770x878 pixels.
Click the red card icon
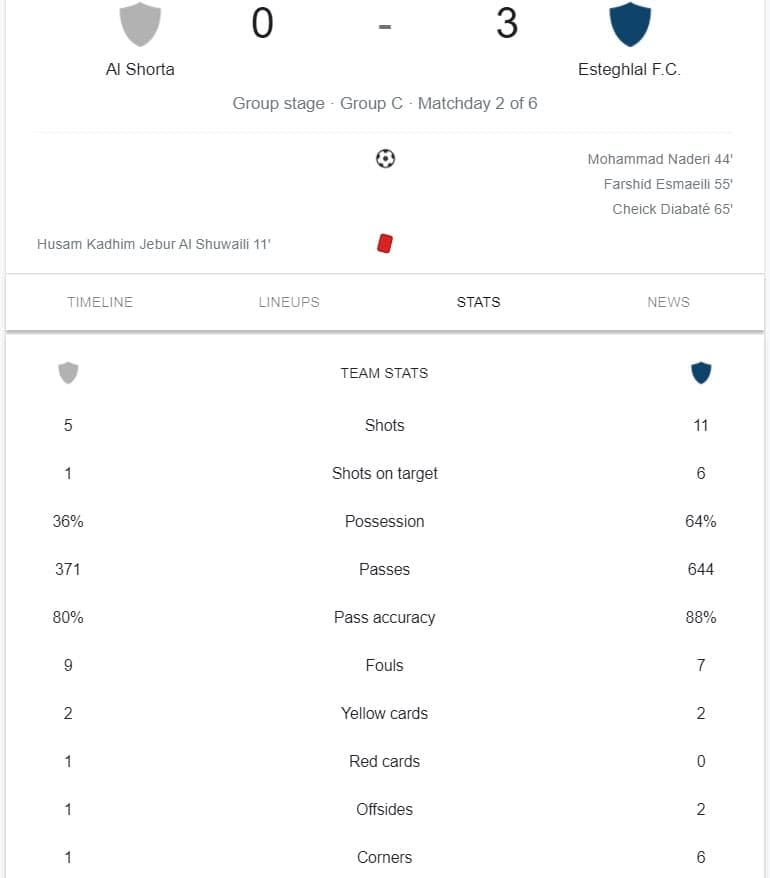tap(385, 244)
